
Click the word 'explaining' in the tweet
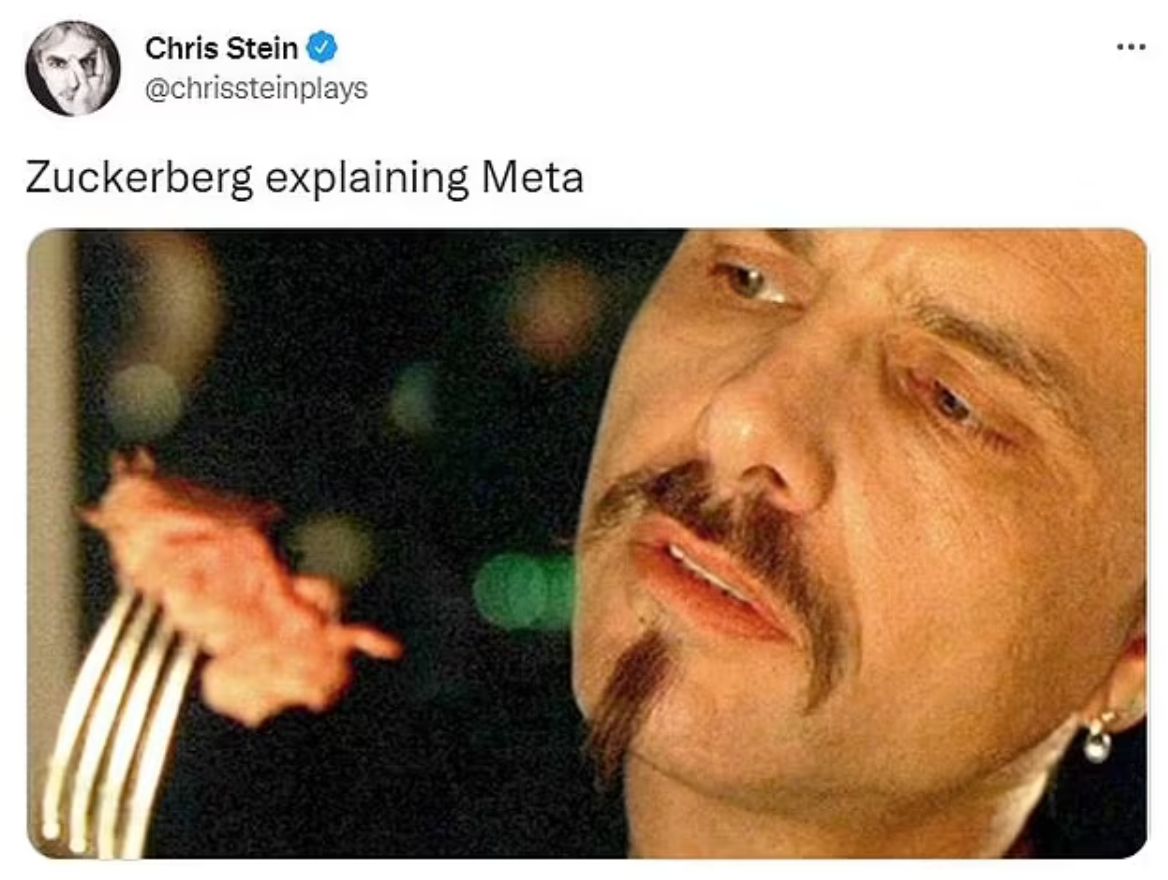[367, 179]
